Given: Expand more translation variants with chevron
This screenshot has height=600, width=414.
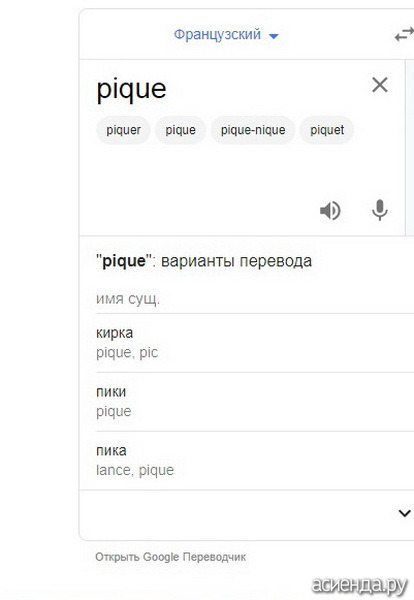Looking at the screenshot, I should click(x=404, y=513).
